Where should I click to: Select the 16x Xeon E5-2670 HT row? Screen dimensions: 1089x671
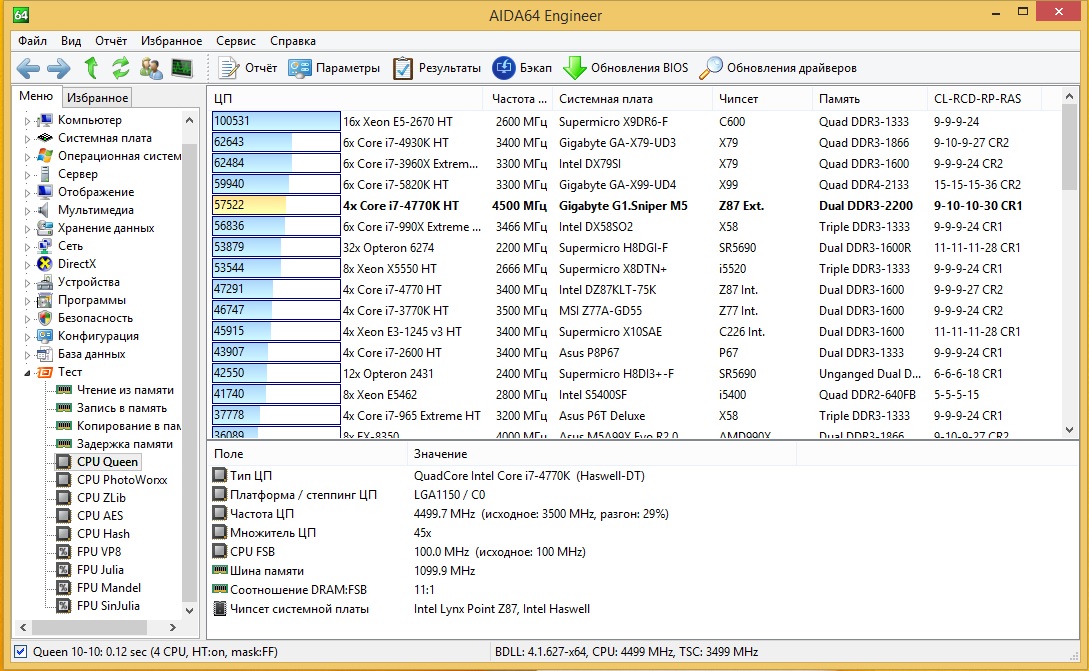click(634, 121)
